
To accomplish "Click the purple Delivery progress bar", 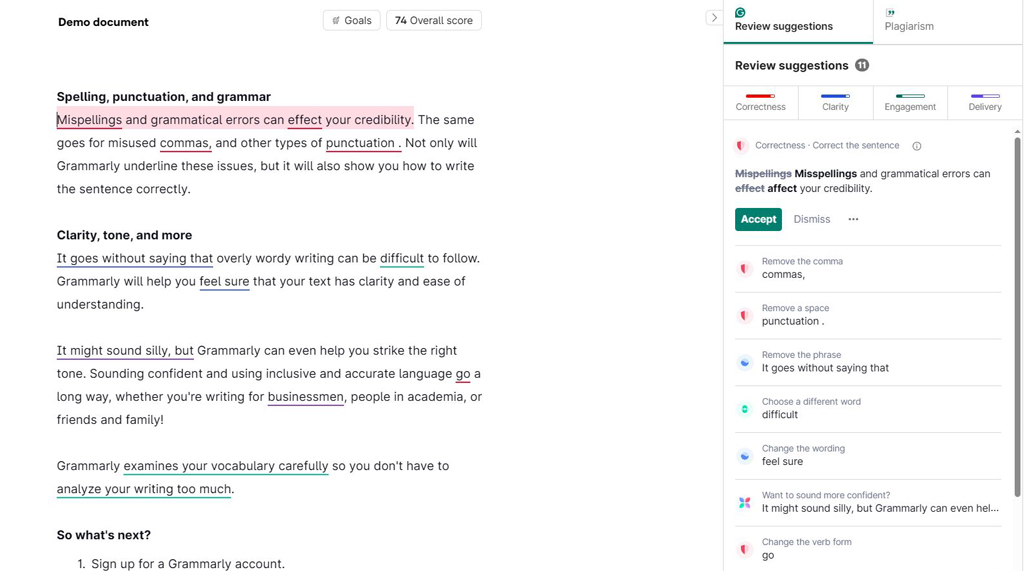I will (985, 96).
